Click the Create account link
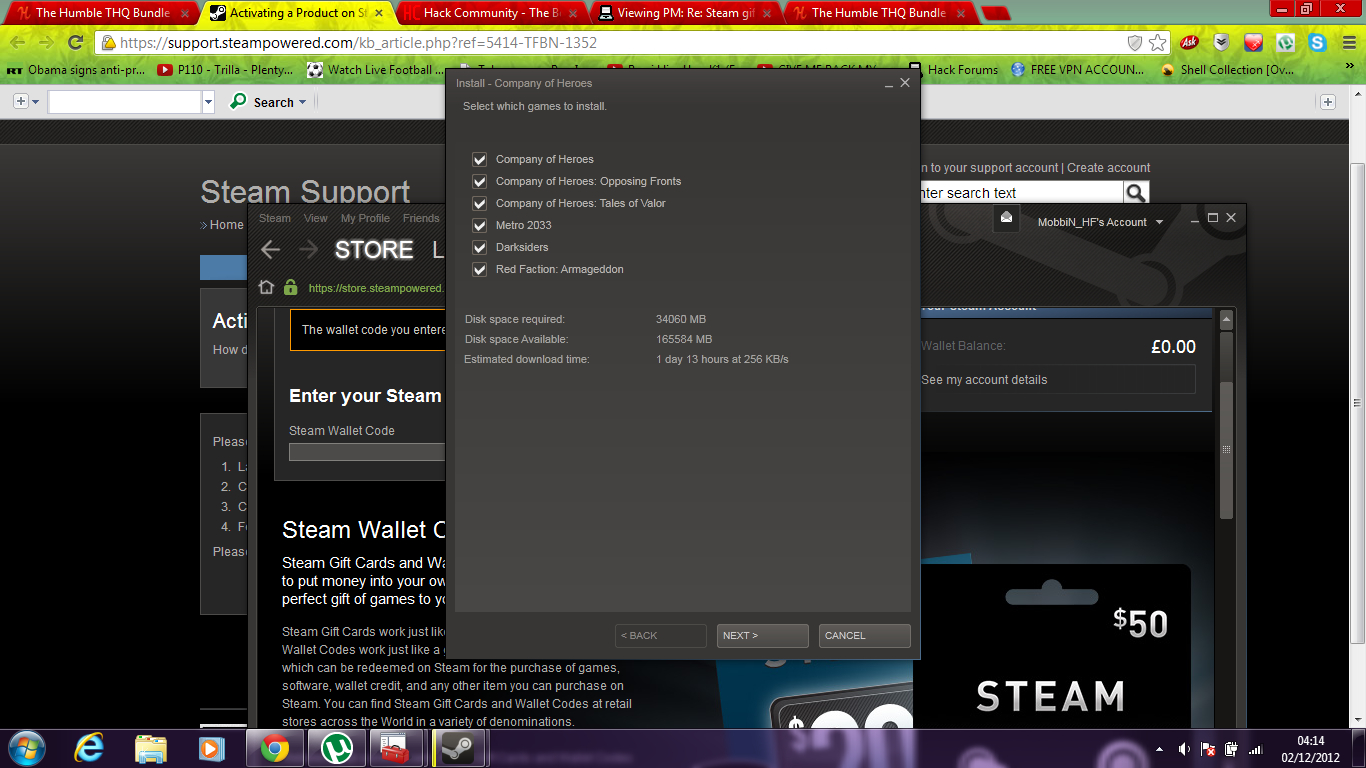This screenshot has height=768, width=1366. [x=1109, y=168]
